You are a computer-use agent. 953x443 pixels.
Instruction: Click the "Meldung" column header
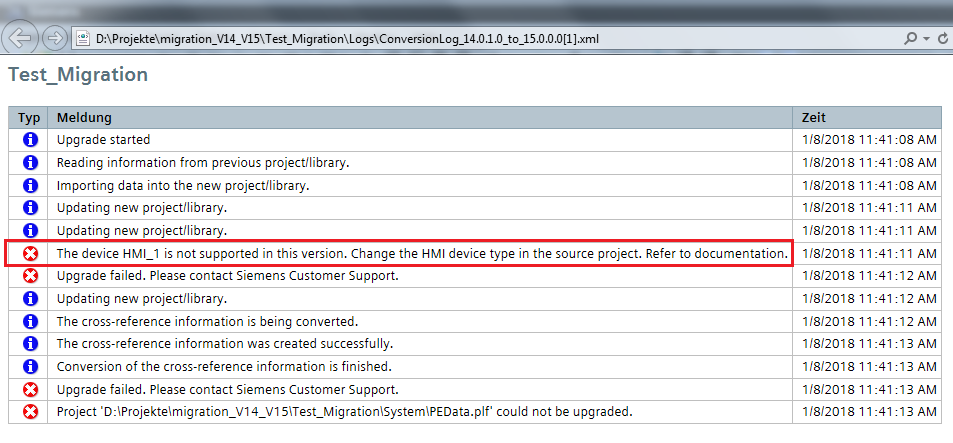tap(84, 118)
